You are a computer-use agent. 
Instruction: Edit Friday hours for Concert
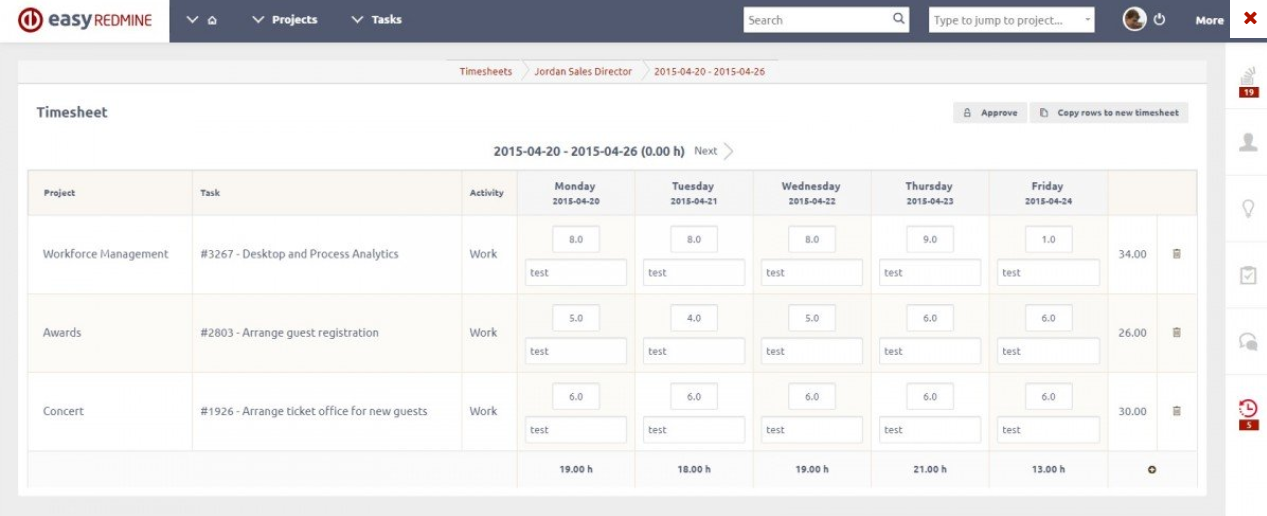(x=1048, y=397)
